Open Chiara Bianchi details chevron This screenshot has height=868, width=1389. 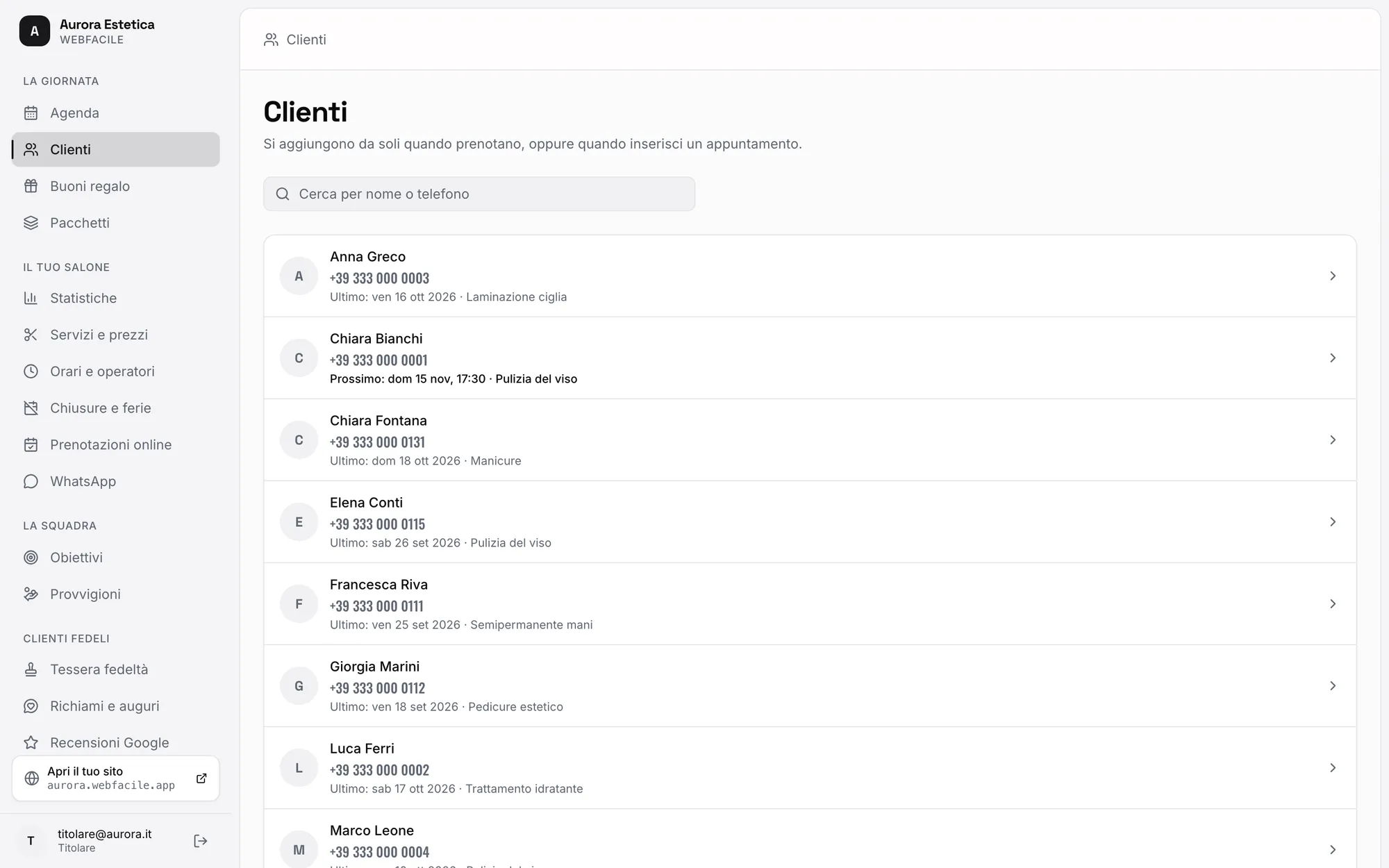(1333, 358)
